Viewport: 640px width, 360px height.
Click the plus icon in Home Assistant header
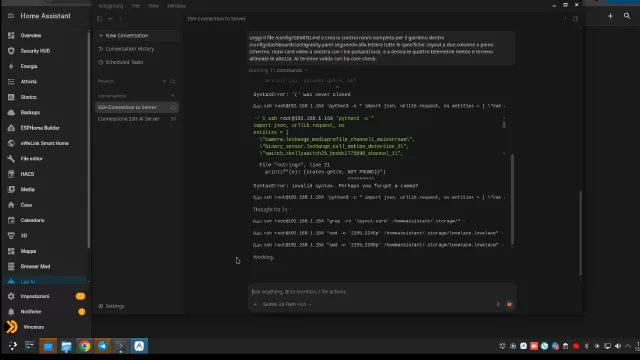pyautogui.click(x=610, y=16)
